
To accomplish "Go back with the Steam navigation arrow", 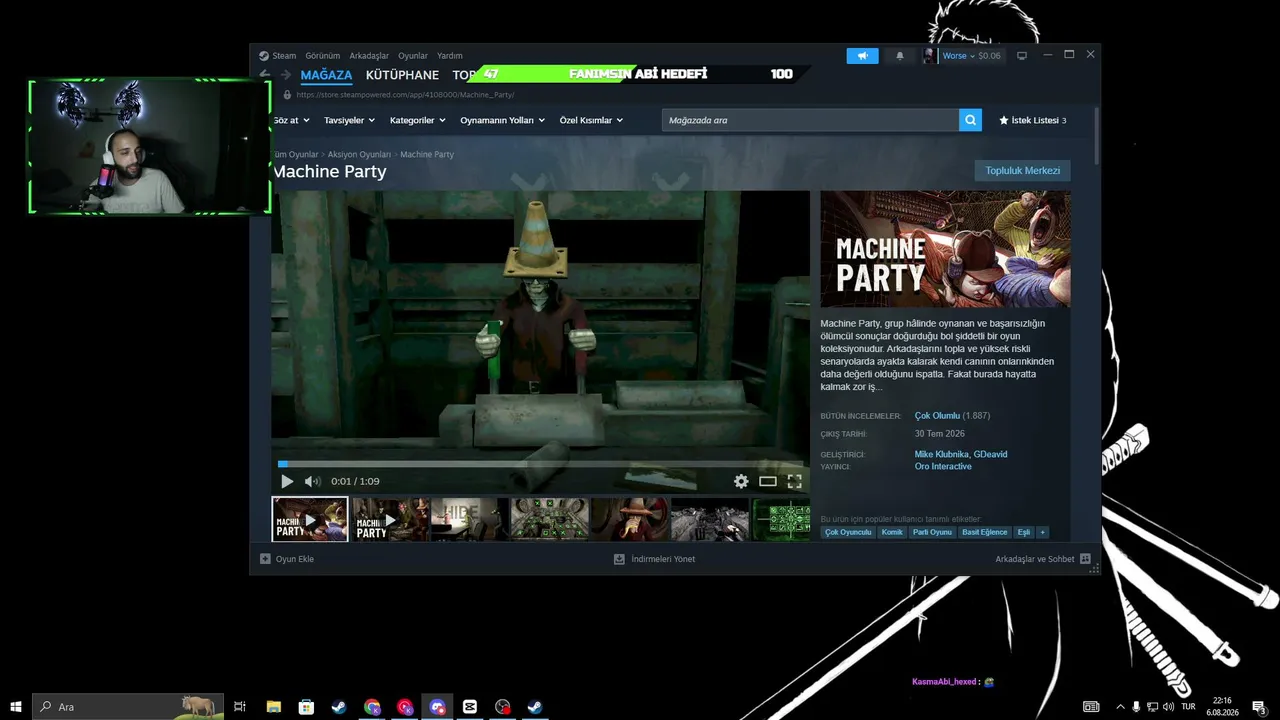I will click(x=265, y=75).
